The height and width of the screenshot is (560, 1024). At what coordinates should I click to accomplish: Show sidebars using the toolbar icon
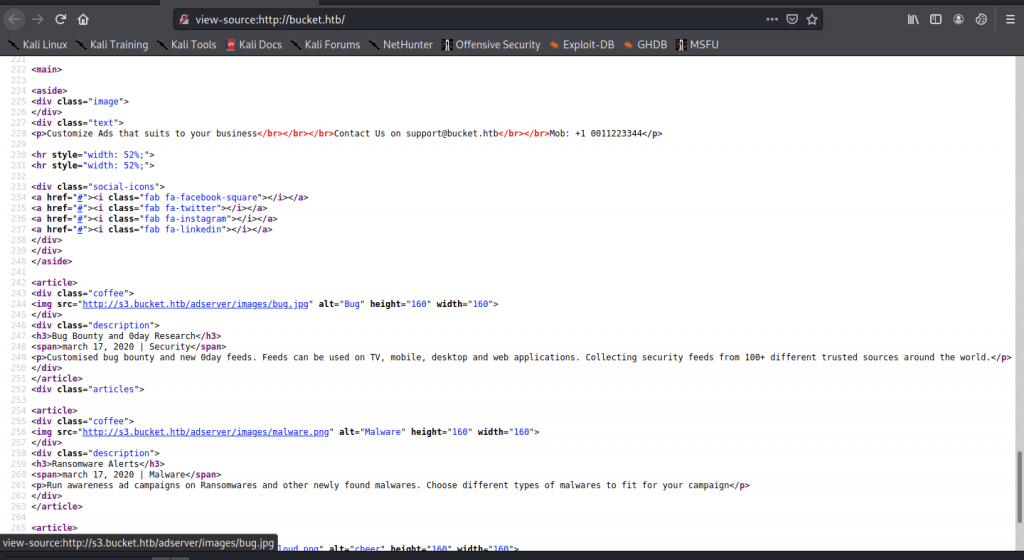(x=936, y=19)
